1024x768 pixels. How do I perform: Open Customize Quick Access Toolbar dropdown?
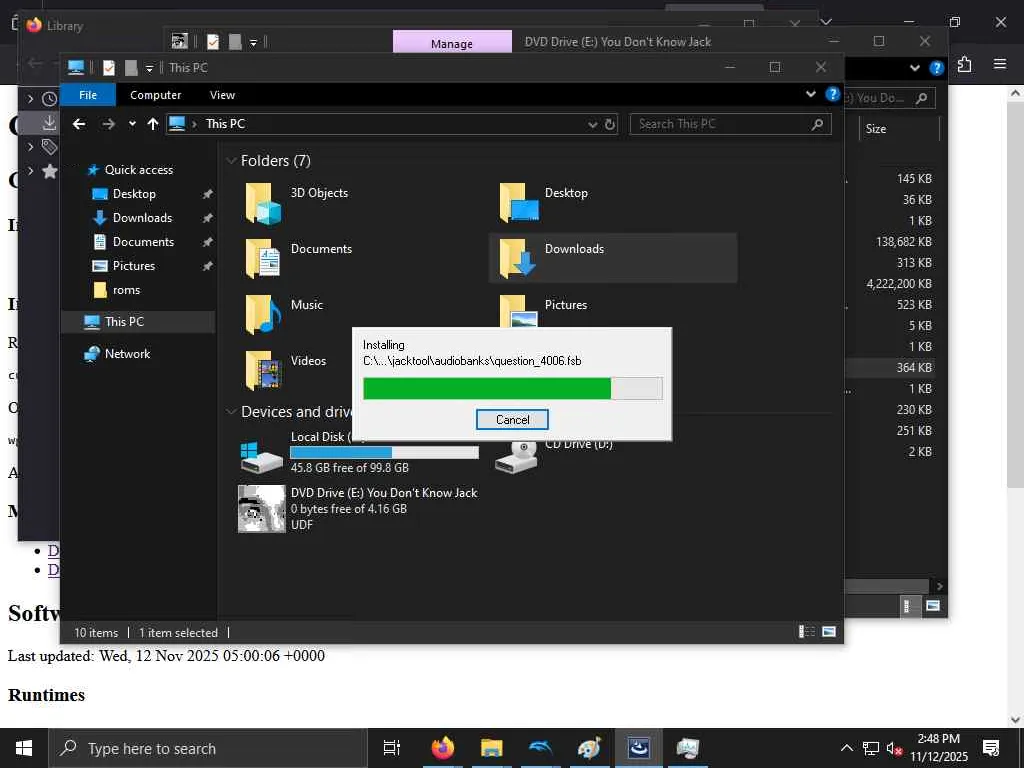[150, 68]
